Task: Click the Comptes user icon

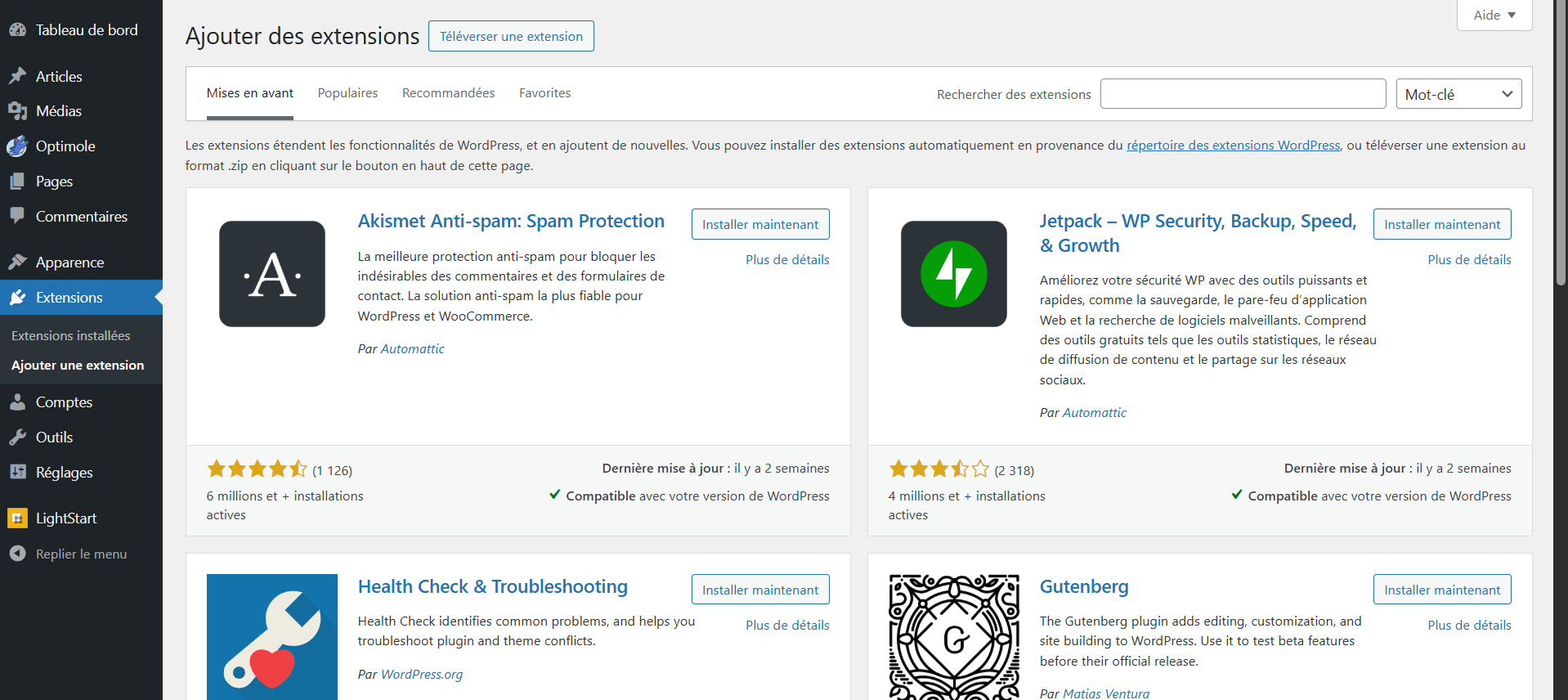Action: (18, 402)
